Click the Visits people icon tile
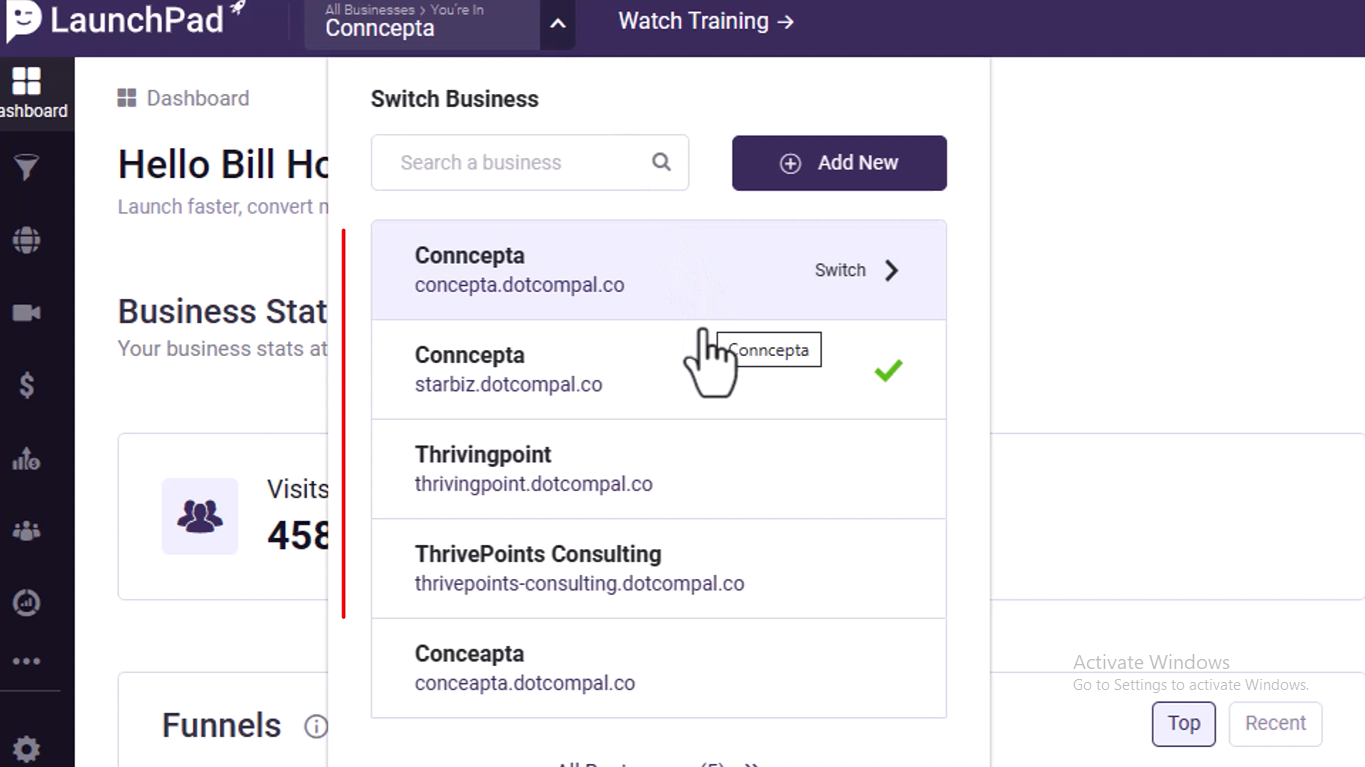The image size is (1365, 767). [x=200, y=516]
